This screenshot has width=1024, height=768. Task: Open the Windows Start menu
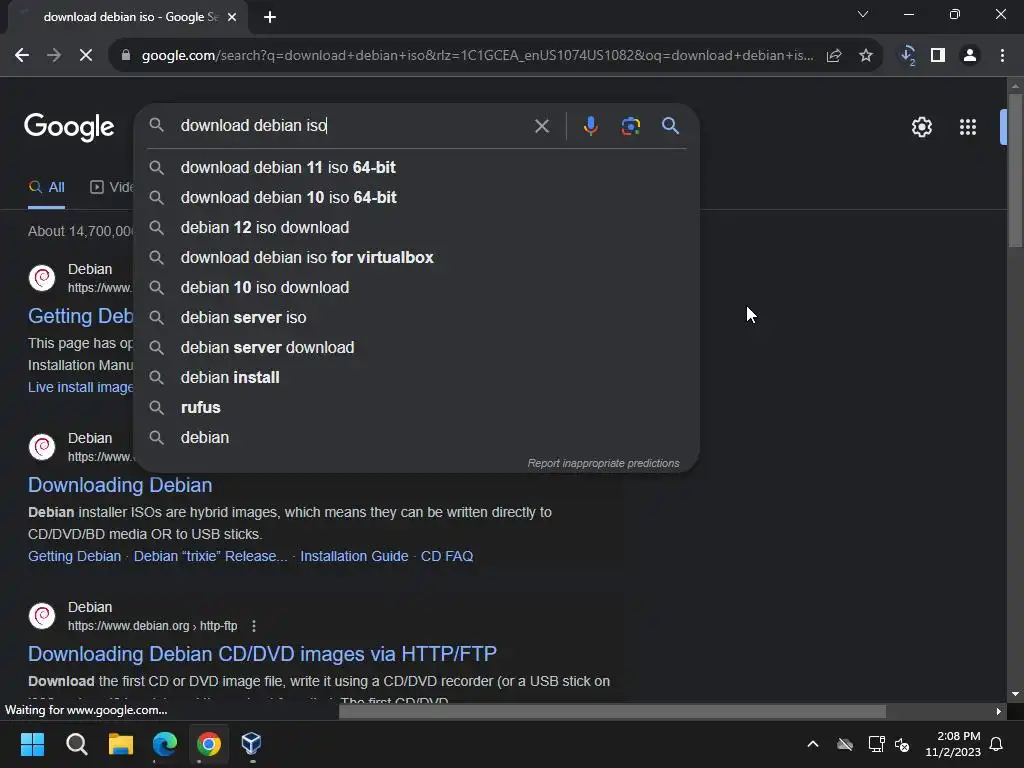pos(32,744)
